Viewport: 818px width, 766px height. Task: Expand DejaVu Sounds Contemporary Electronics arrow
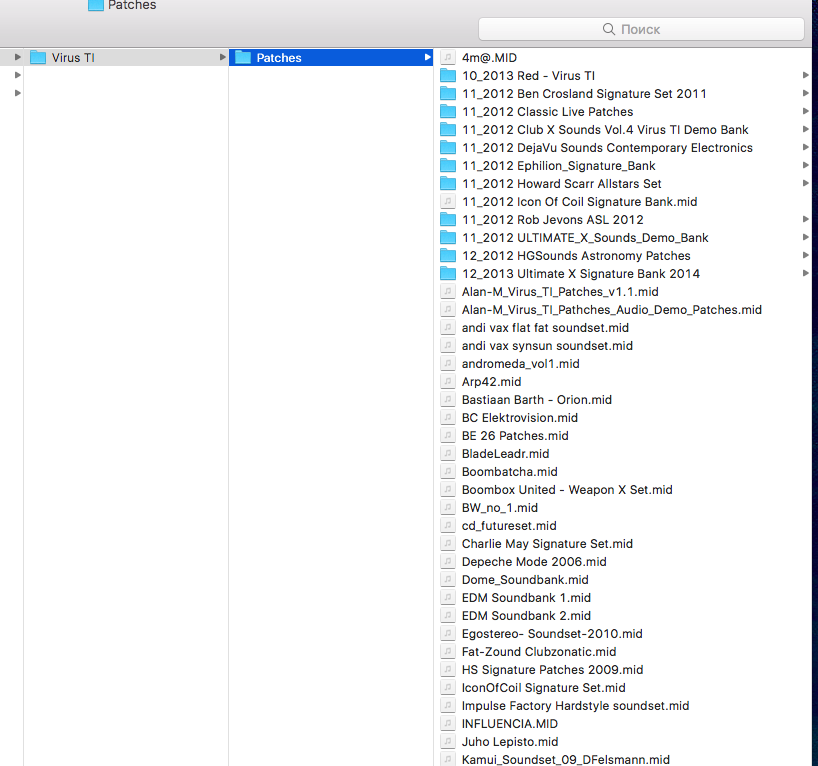click(x=805, y=147)
